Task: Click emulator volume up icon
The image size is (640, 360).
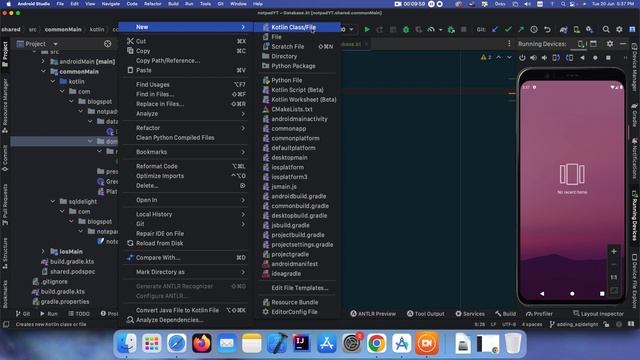Action: coord(533,58)
